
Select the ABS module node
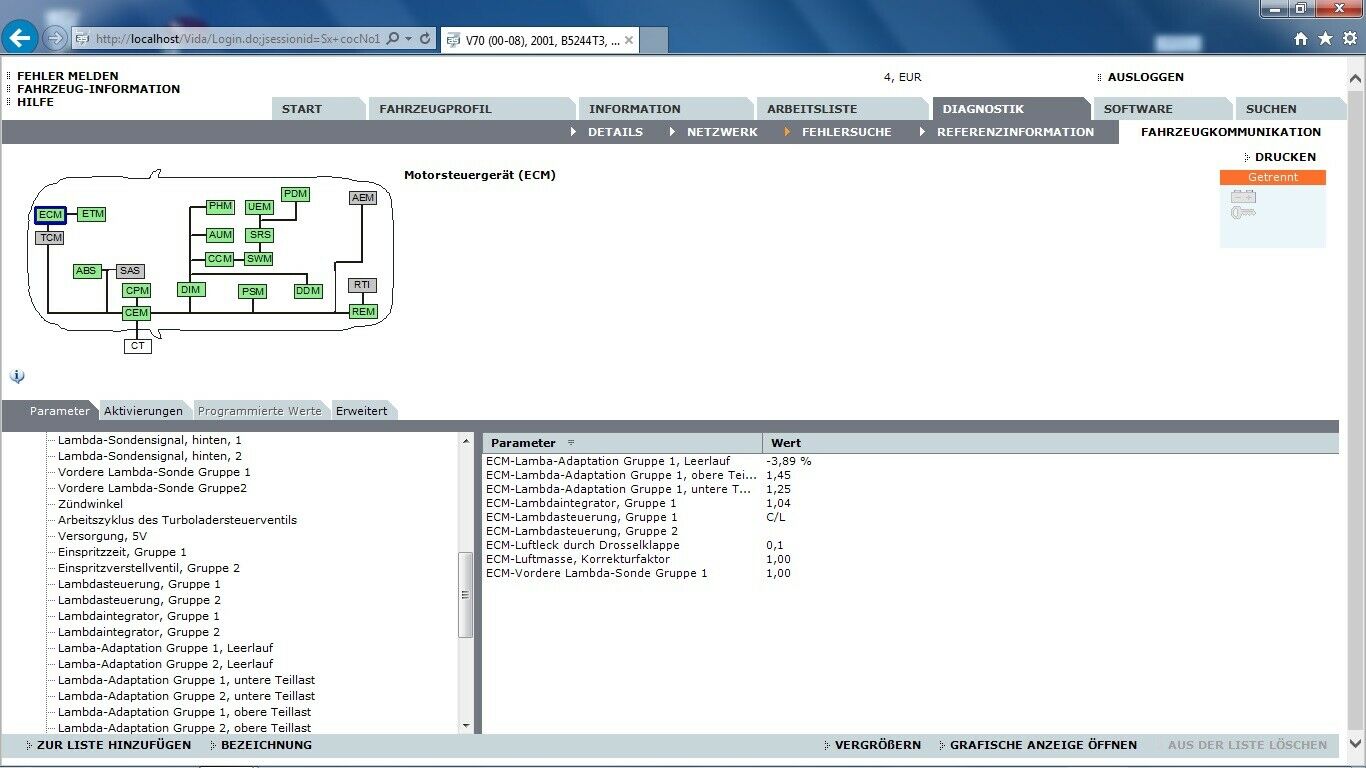[x=87, y=271]
